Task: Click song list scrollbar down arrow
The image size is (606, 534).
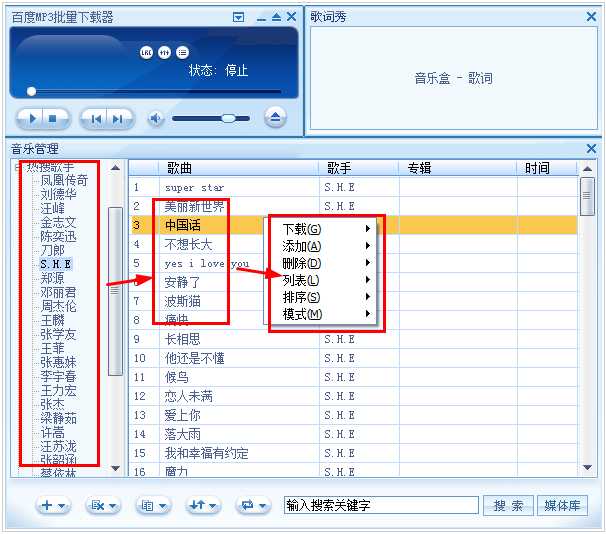Action: click(x=587, y=468)
